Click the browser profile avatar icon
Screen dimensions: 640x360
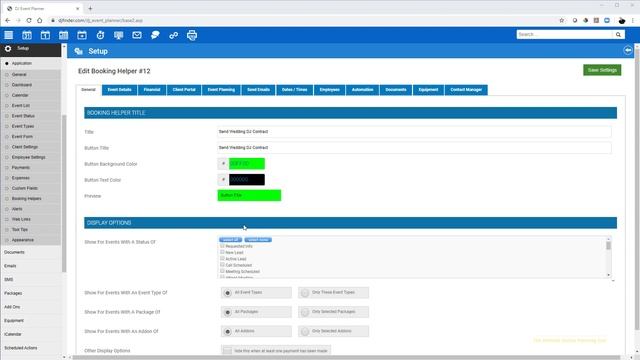click(622, 20)
